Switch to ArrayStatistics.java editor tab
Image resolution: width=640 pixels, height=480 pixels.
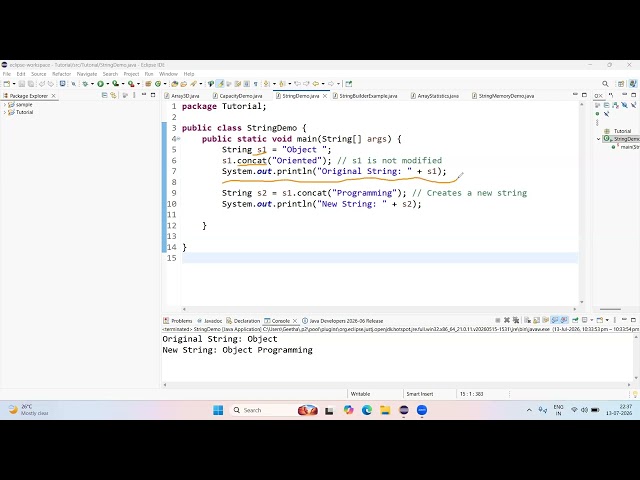[x=435, y=96]
